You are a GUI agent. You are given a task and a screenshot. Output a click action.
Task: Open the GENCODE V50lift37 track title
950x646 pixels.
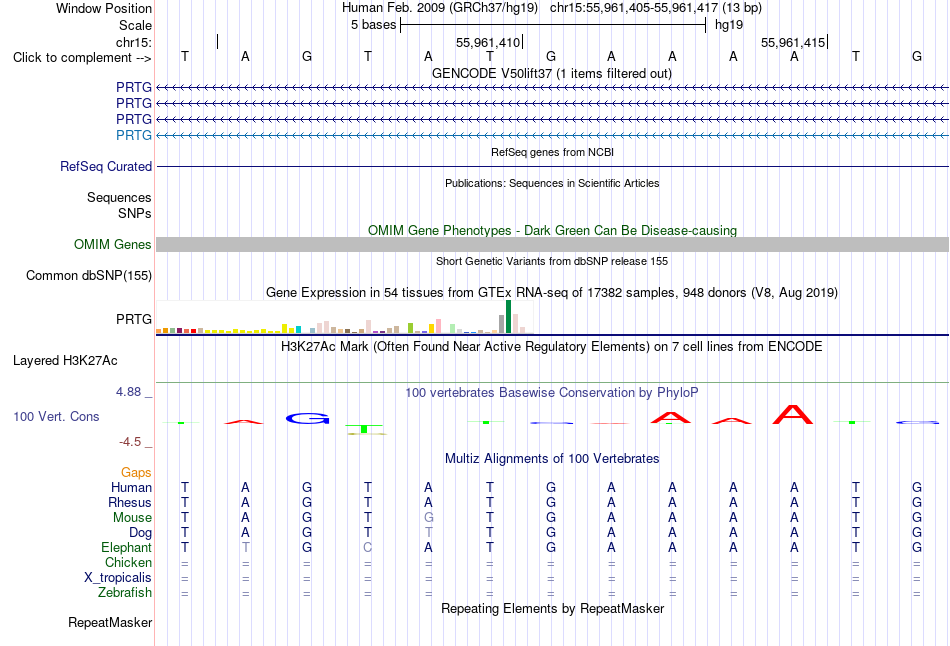pos(552,73)
